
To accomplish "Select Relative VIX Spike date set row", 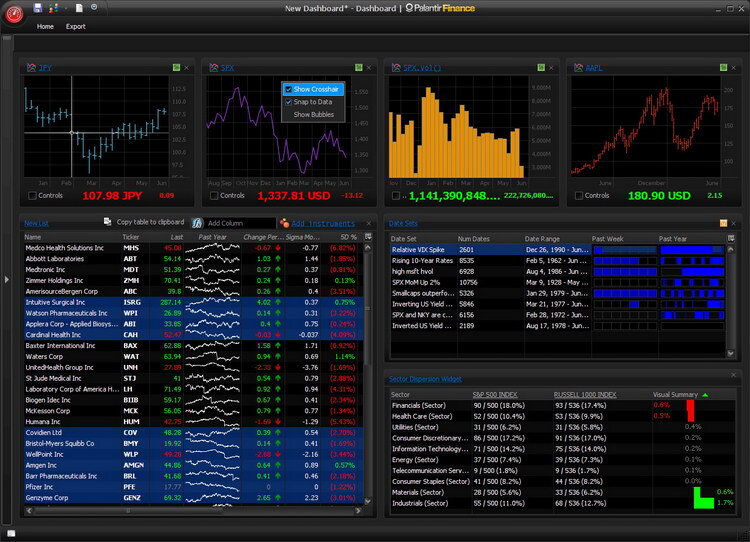I will (558, 250).
